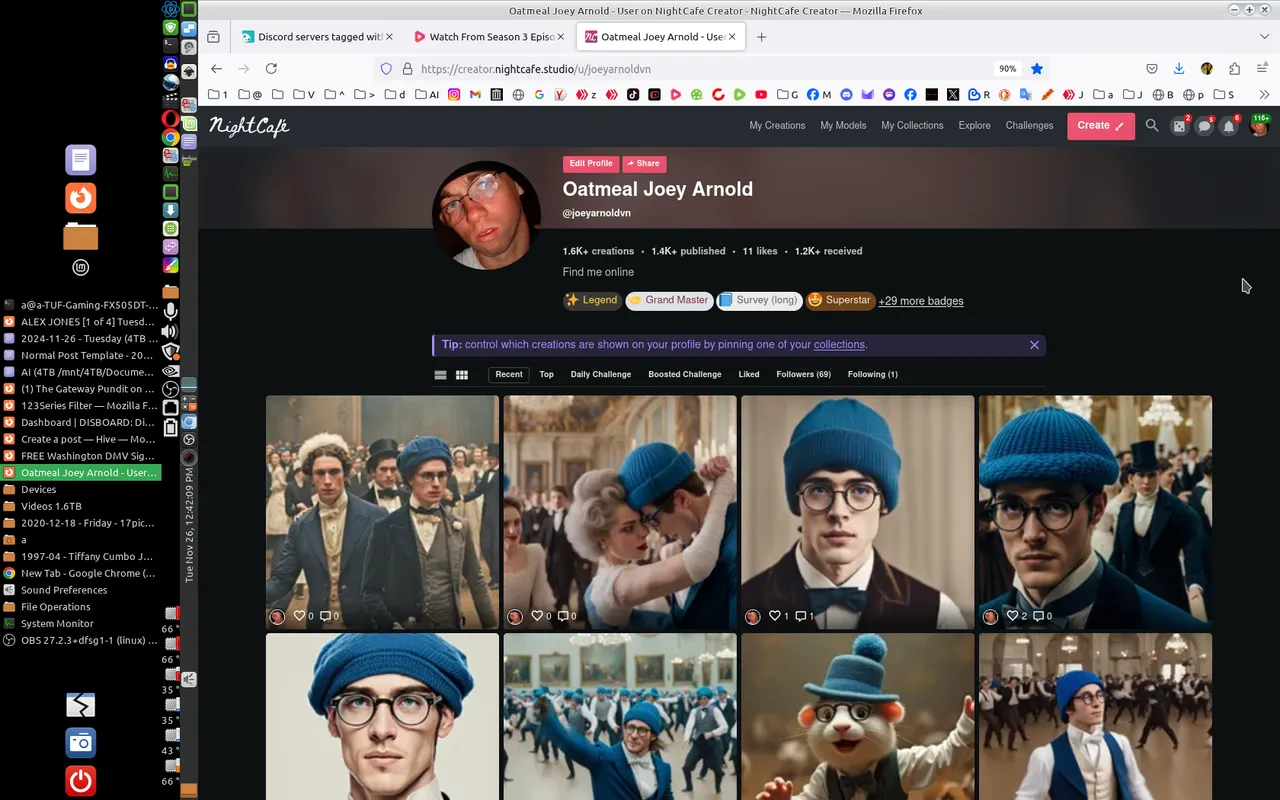The image size is (1280, 800).
Task: Click the profile 'Share' button
Action: pyautogui.click(x=644, y=164)
